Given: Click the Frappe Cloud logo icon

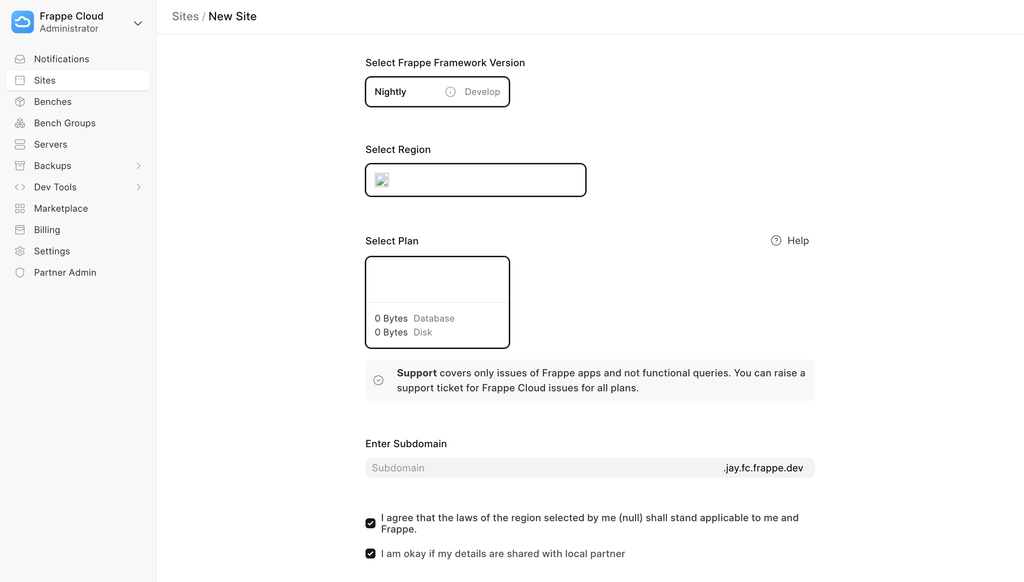Looking at the screenshot, I should point(22,22).
